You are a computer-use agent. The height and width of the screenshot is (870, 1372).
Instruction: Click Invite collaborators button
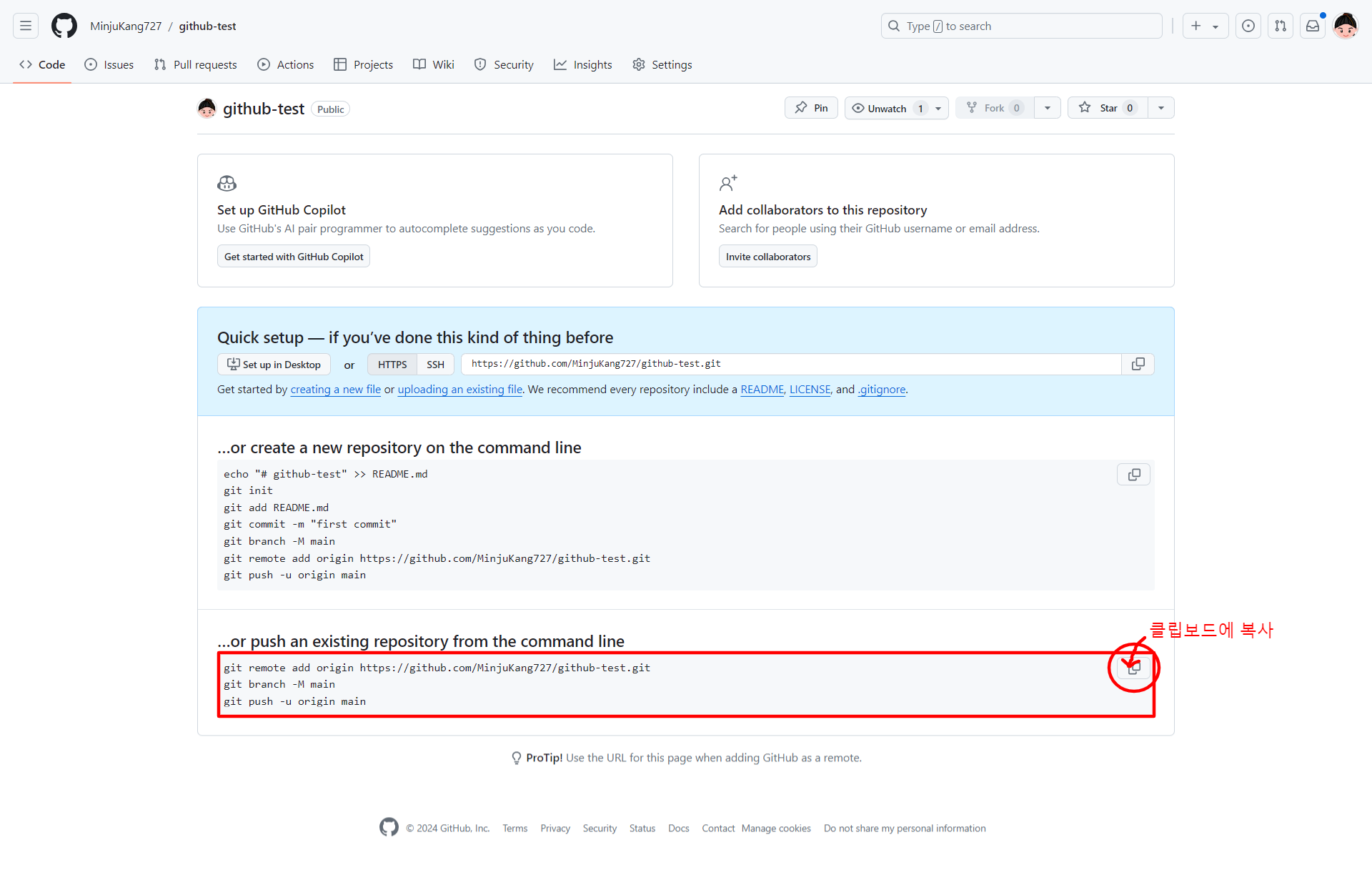click(767, 257)
